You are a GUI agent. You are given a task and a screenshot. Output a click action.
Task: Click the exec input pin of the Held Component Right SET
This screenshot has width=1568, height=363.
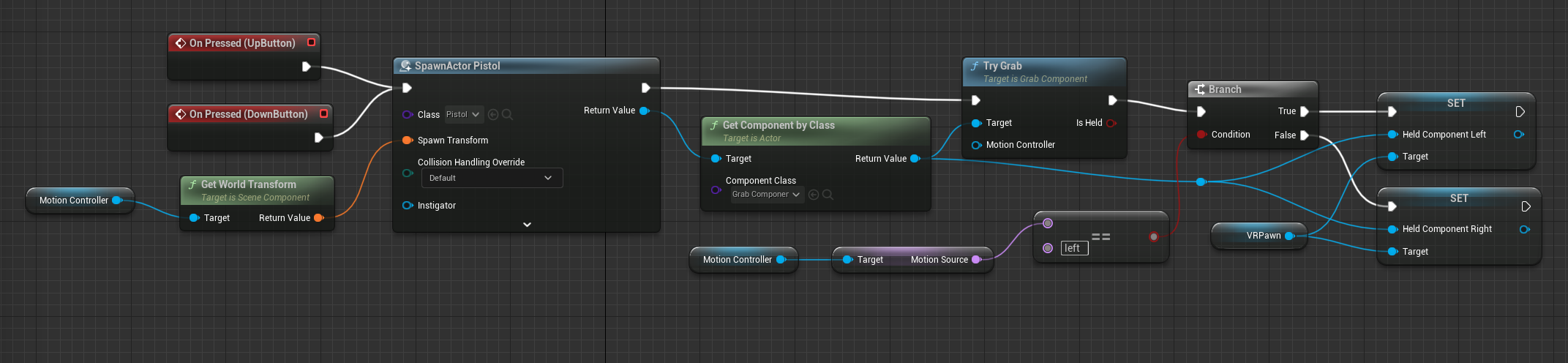tap(1392, 206)
